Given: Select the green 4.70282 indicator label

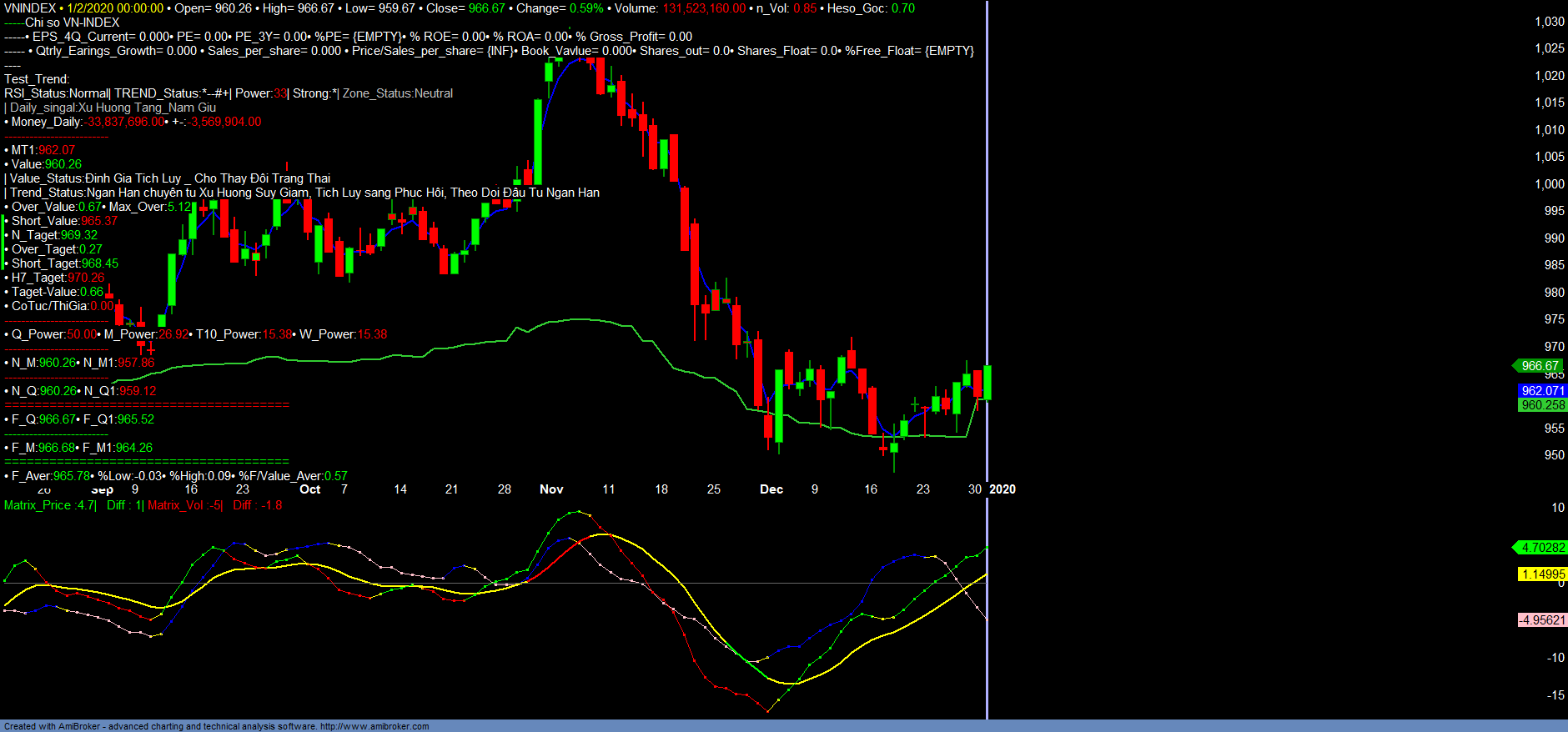Looking at the screenshot, I should coord(1542,548).
